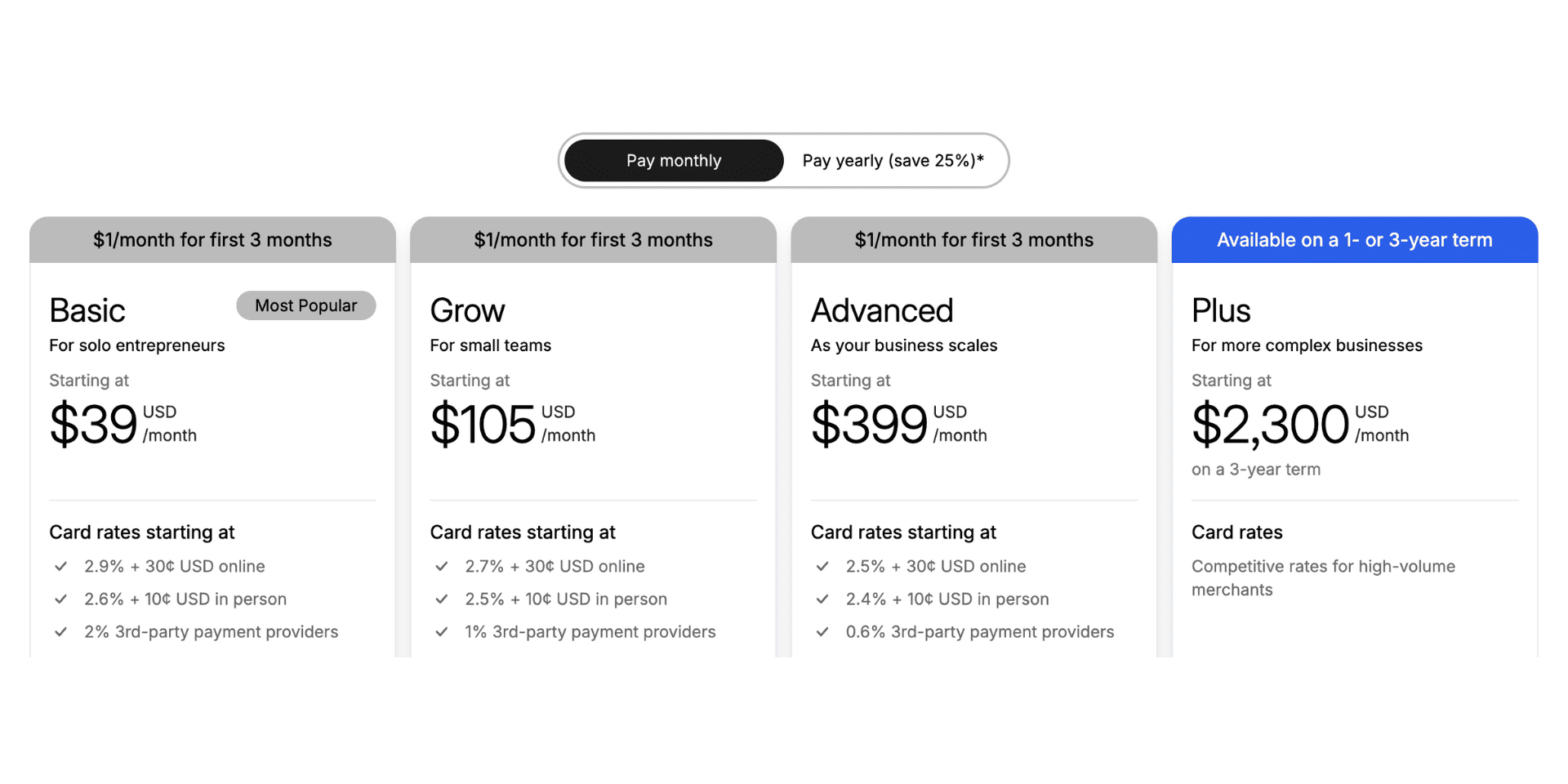The height and width of the screenshot is (784, 1568).
Task: Click checkmark beside 1% 3rd-party payment providers
Action: point(442,631)
